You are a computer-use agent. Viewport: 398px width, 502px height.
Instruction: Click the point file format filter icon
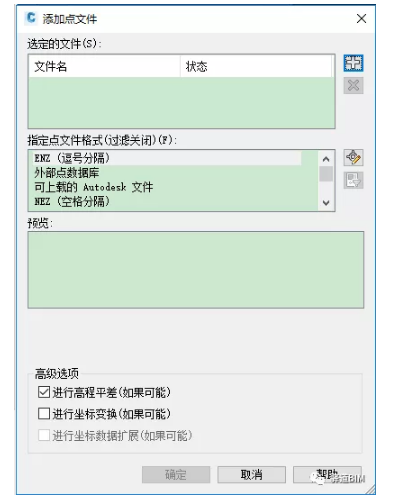(353, 180)
